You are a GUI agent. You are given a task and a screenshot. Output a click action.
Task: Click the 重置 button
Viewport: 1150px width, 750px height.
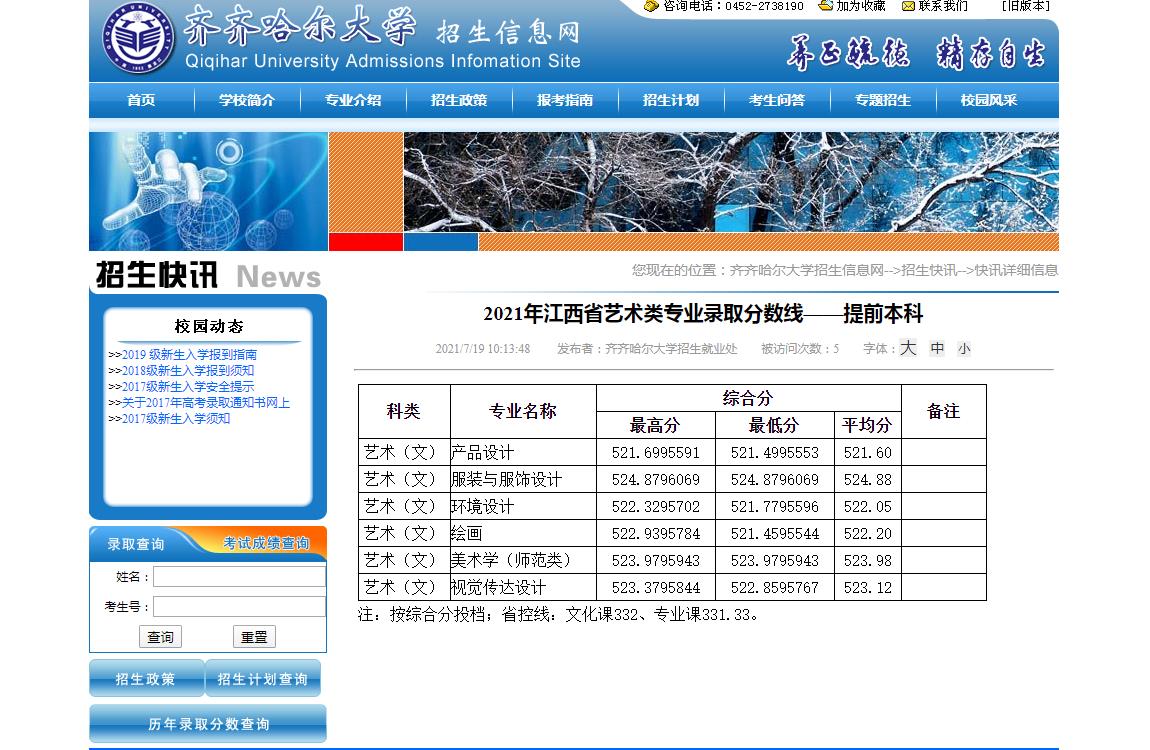pos(254,637)
